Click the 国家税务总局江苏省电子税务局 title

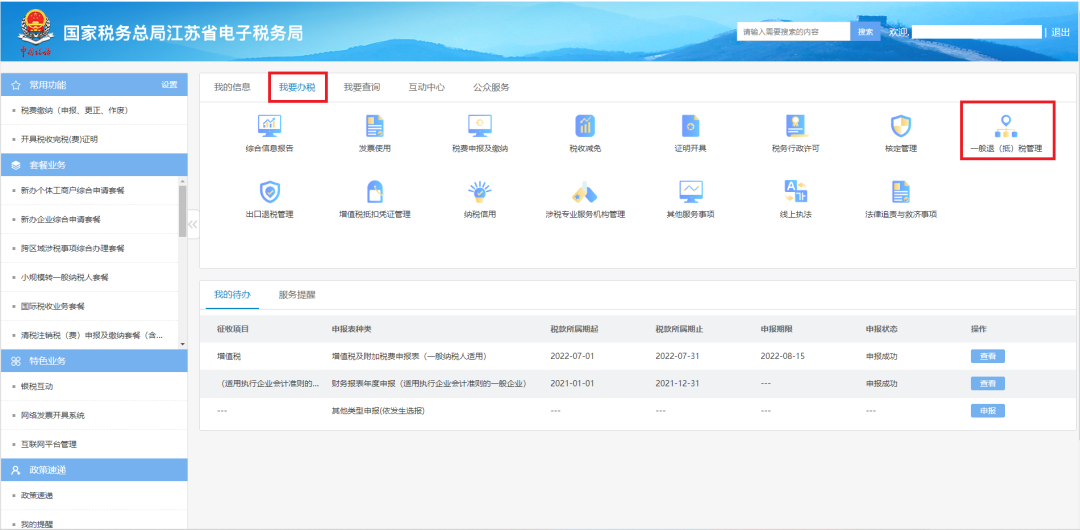(183, 32)
